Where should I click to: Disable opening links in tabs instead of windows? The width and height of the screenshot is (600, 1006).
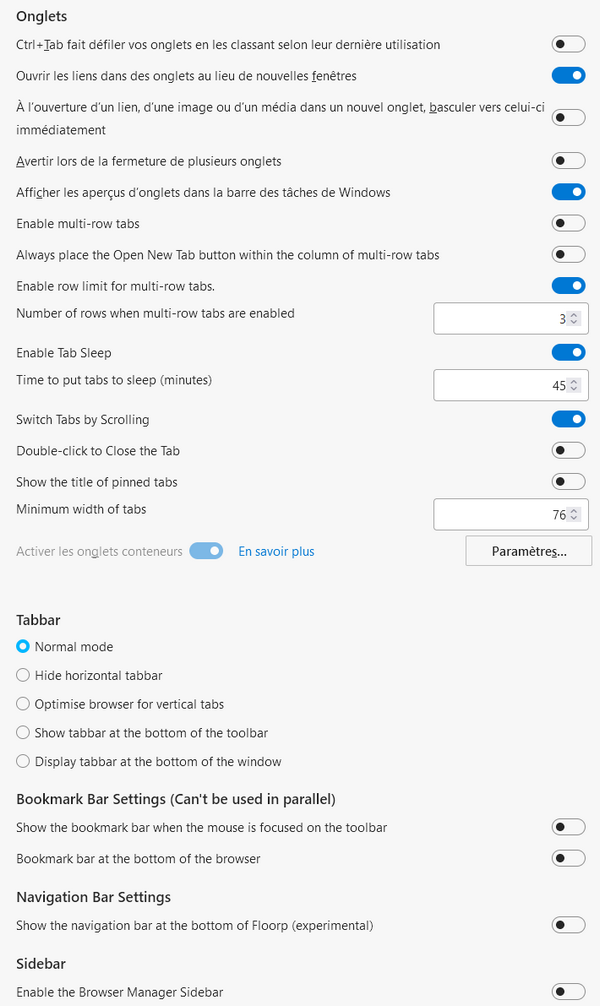click(x=568, y=75)
